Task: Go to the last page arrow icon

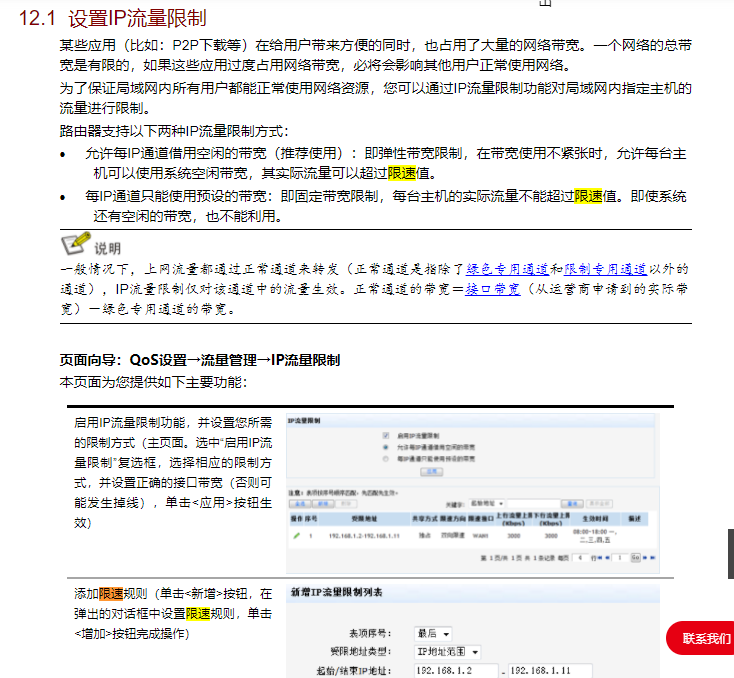Action: 653,558
